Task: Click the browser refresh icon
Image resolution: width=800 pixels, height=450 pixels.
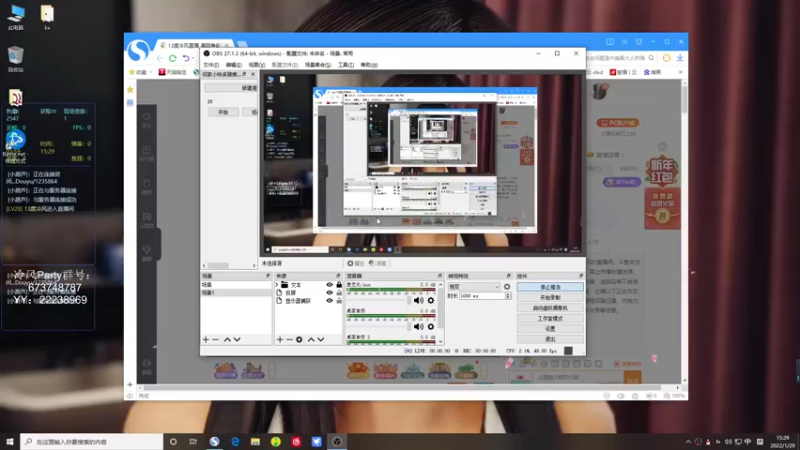Action: click(x=172, y=58)
